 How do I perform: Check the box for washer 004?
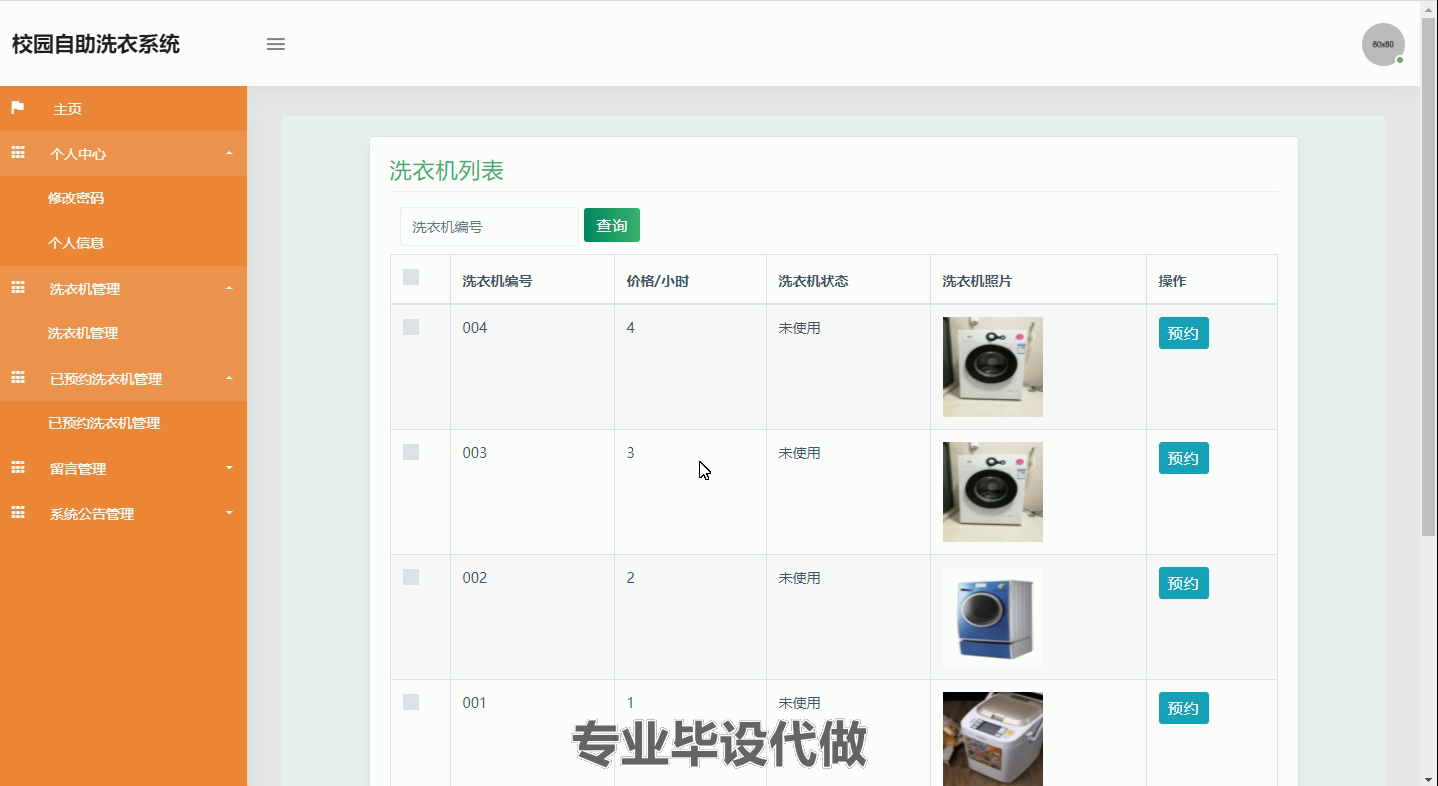pos(411,327)
